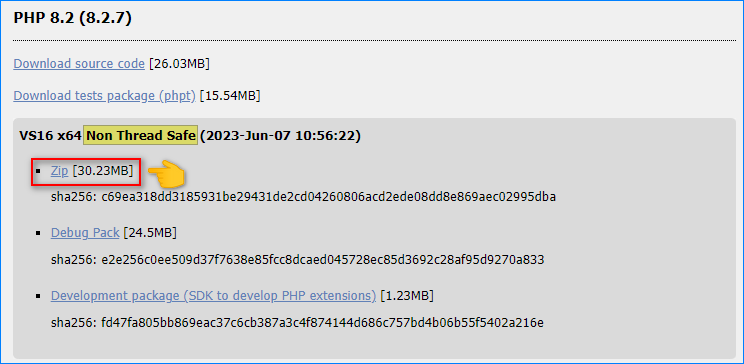744x364 pixels.
Task: Open the Download tests package (phpt) link
Action: 104,96
